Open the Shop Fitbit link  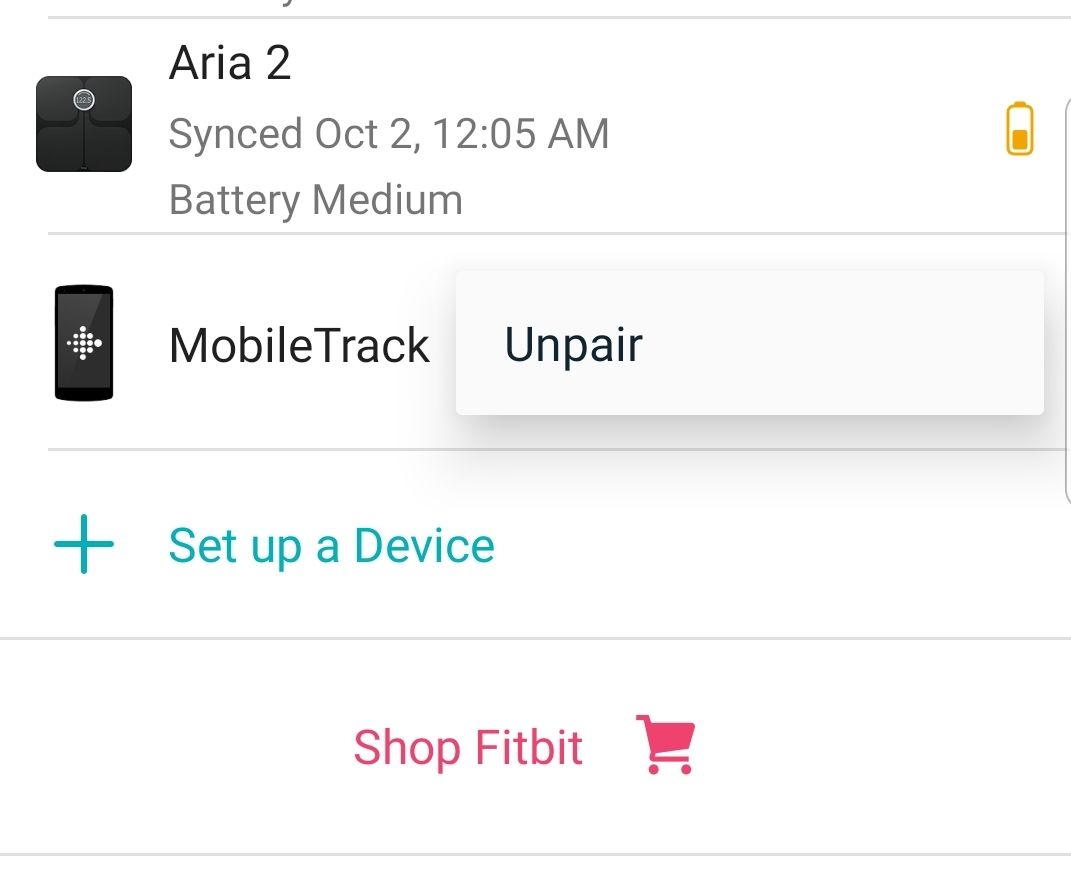[468, 748]
